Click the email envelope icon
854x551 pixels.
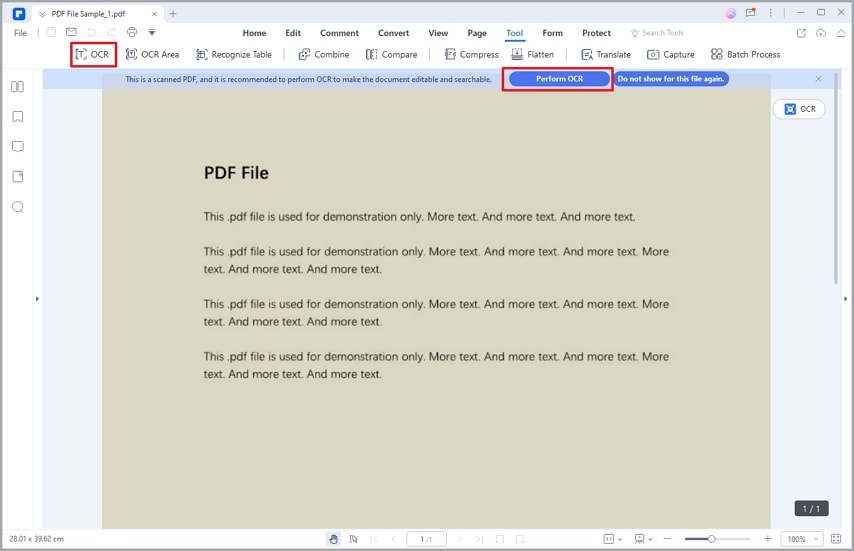(x=71, y=33)
